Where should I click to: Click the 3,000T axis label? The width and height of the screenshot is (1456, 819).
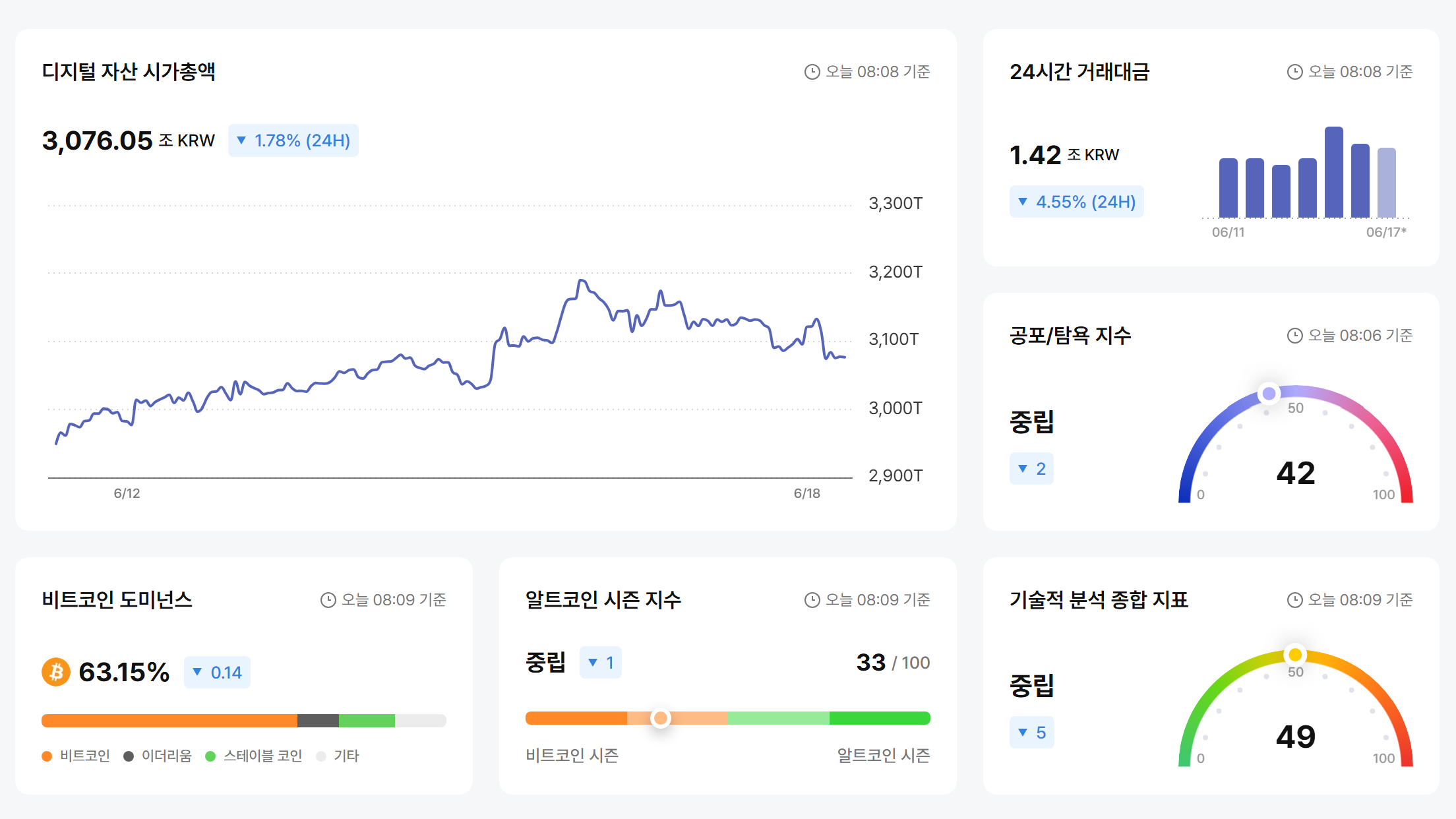coord(895,408)
